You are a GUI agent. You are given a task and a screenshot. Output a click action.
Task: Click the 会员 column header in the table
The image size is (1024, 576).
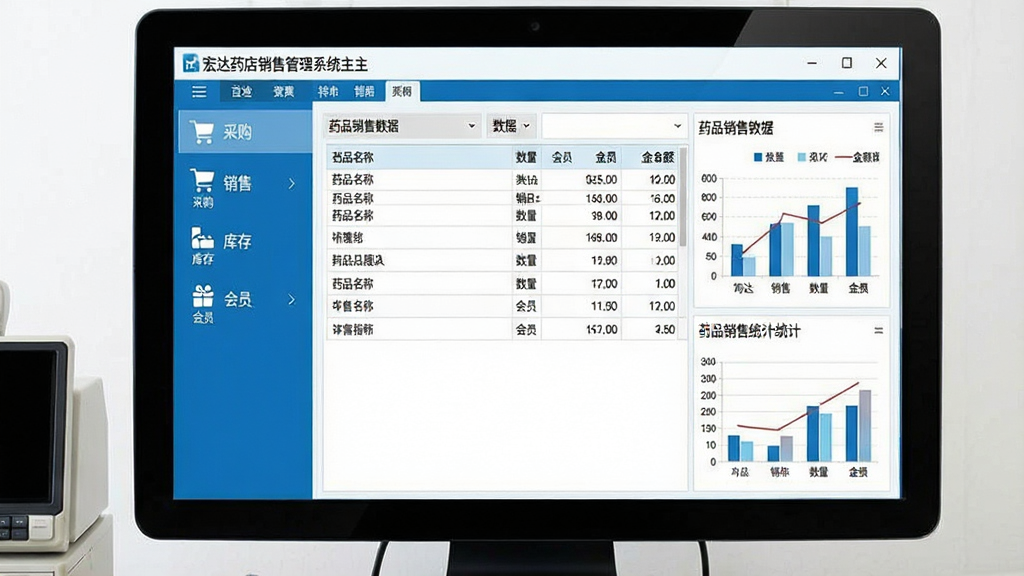coord(562,157)
